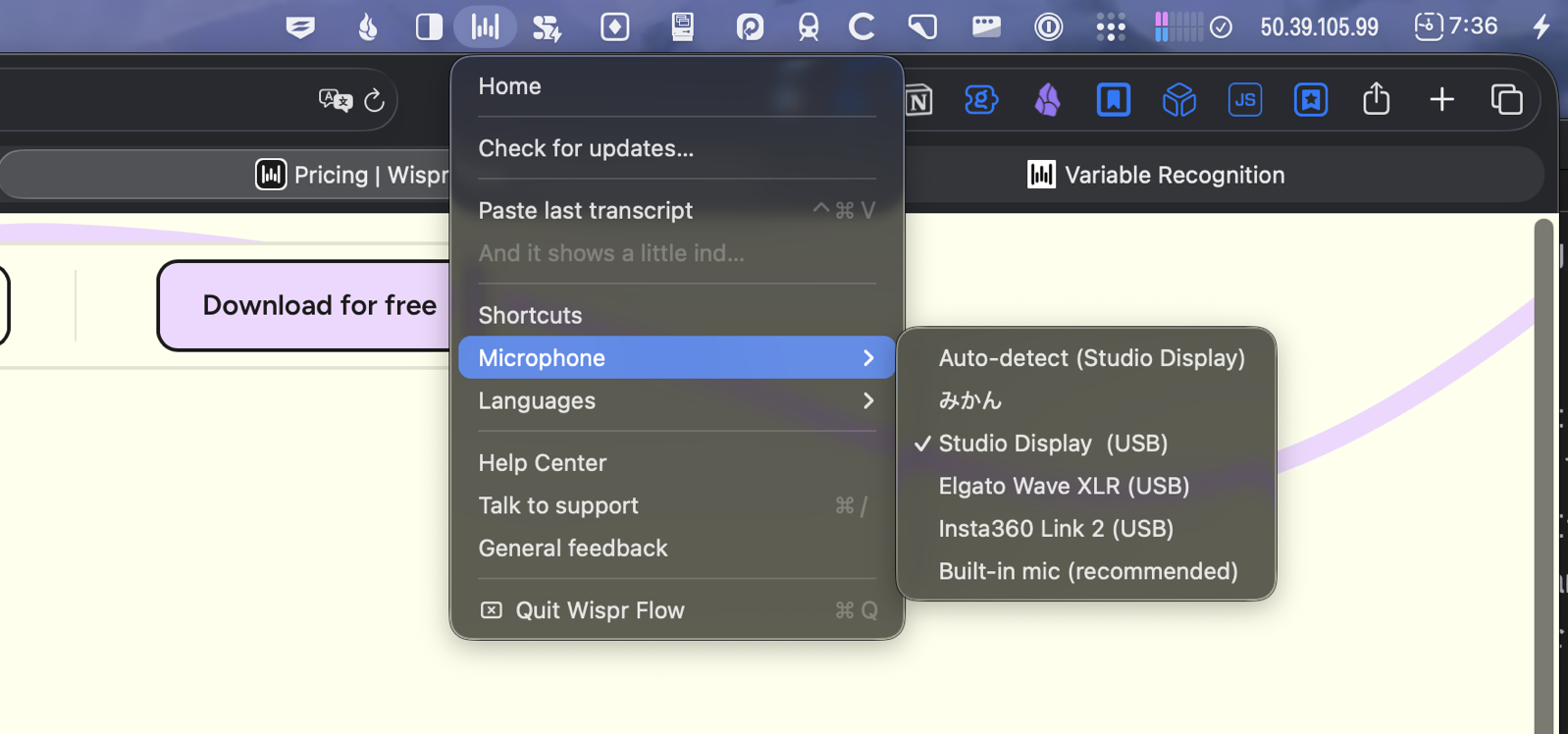Select Built-in mic (recommended)
This screenshot has height=734, width=1568.
(x=1086, y=571)
